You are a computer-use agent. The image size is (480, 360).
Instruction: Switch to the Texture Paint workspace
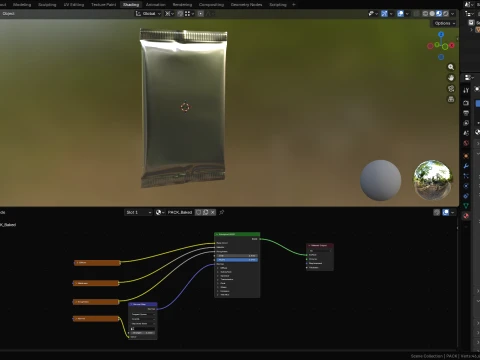point(103,5)
